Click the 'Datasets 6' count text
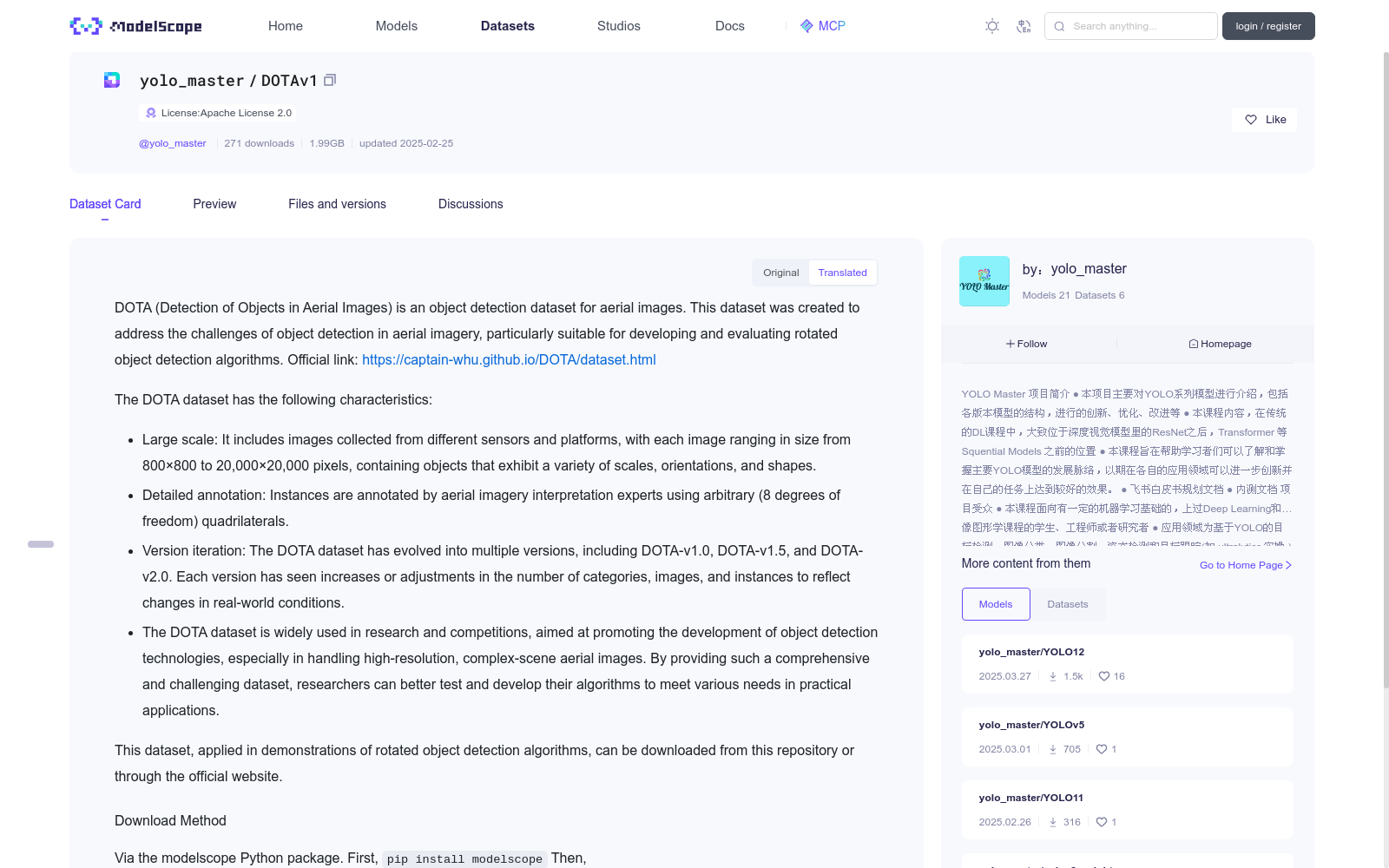The height and width of the screenshot is (868, 1389). pyautogui.click(x=1099, y=295)
